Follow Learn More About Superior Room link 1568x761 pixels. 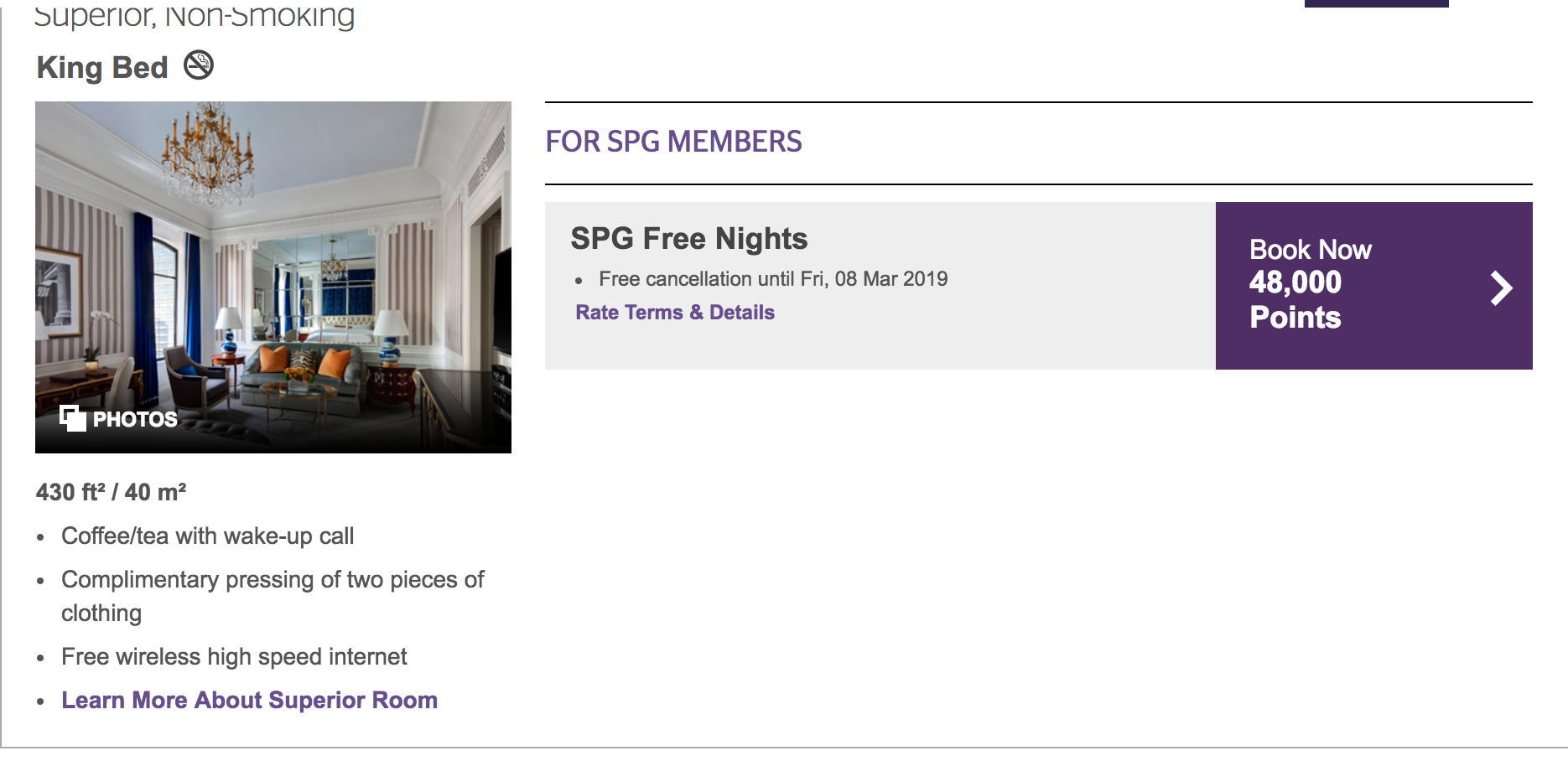[250, 701]
